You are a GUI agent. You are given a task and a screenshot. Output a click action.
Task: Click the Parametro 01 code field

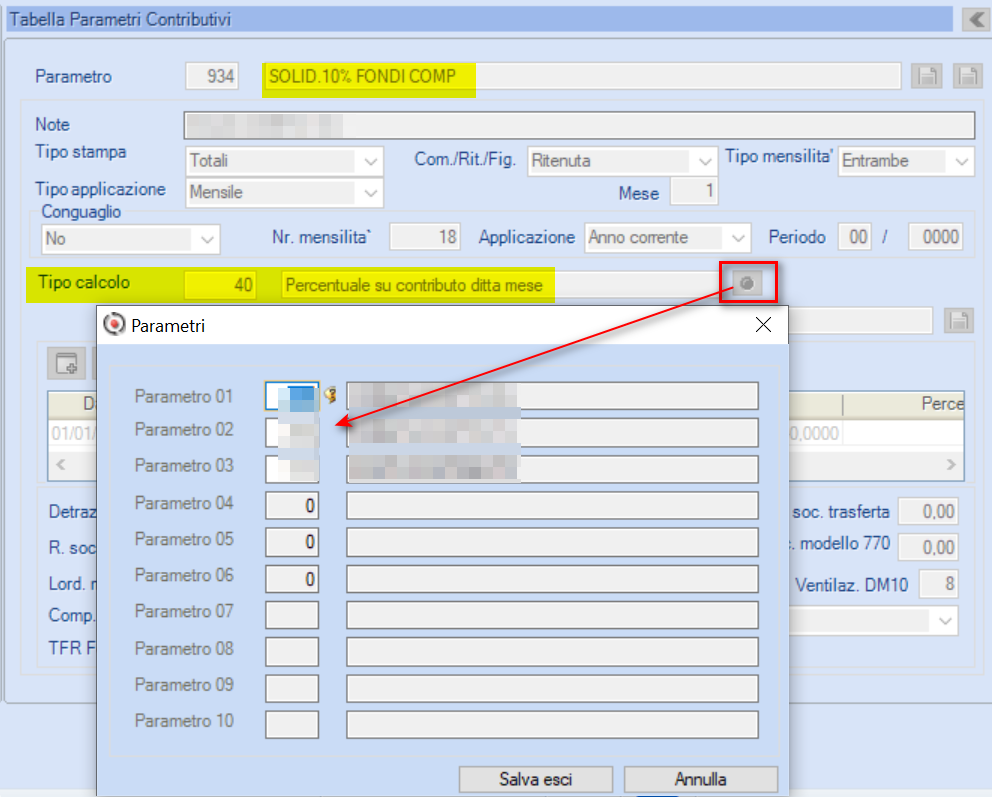click(292, 396)
